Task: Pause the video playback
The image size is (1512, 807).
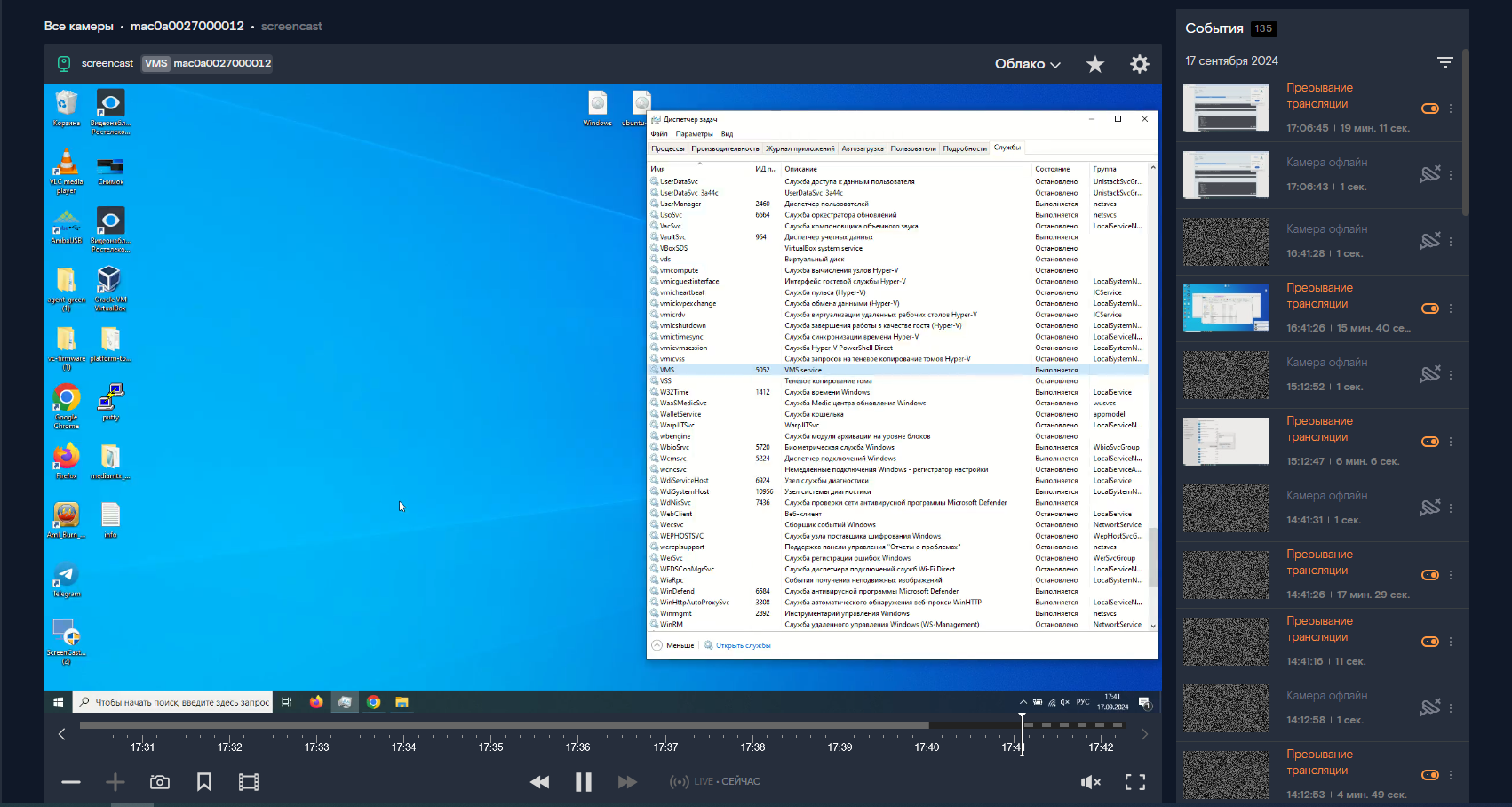Action: pos(584,782)
